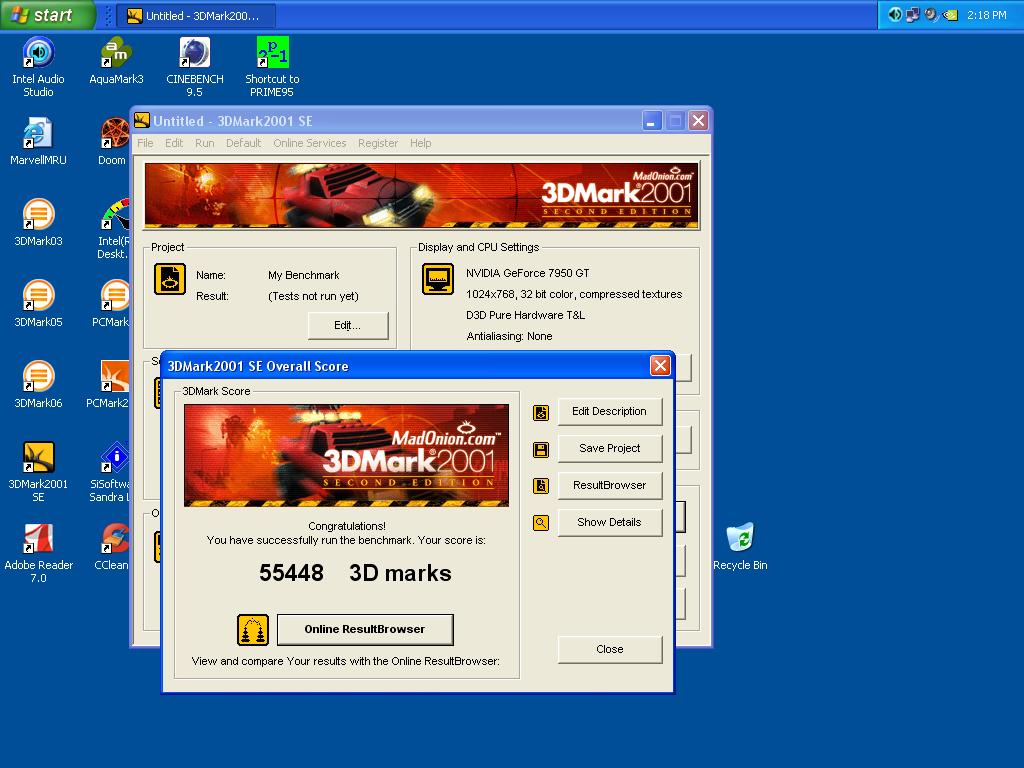Select the 3DMark2001 SE desktop icon

point(39,471)
